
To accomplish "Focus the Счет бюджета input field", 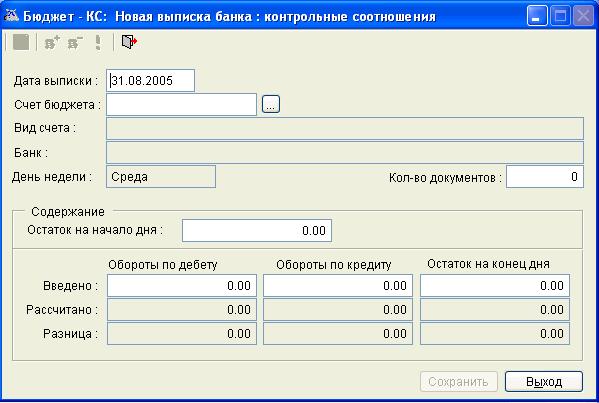I will pos(181,104).
